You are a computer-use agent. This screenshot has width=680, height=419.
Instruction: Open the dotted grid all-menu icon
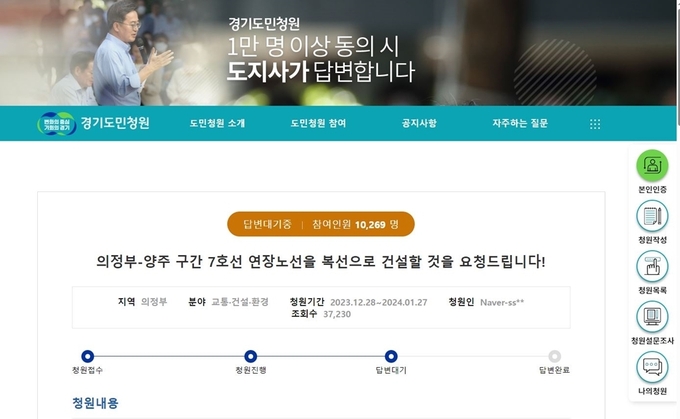point(595,124)
